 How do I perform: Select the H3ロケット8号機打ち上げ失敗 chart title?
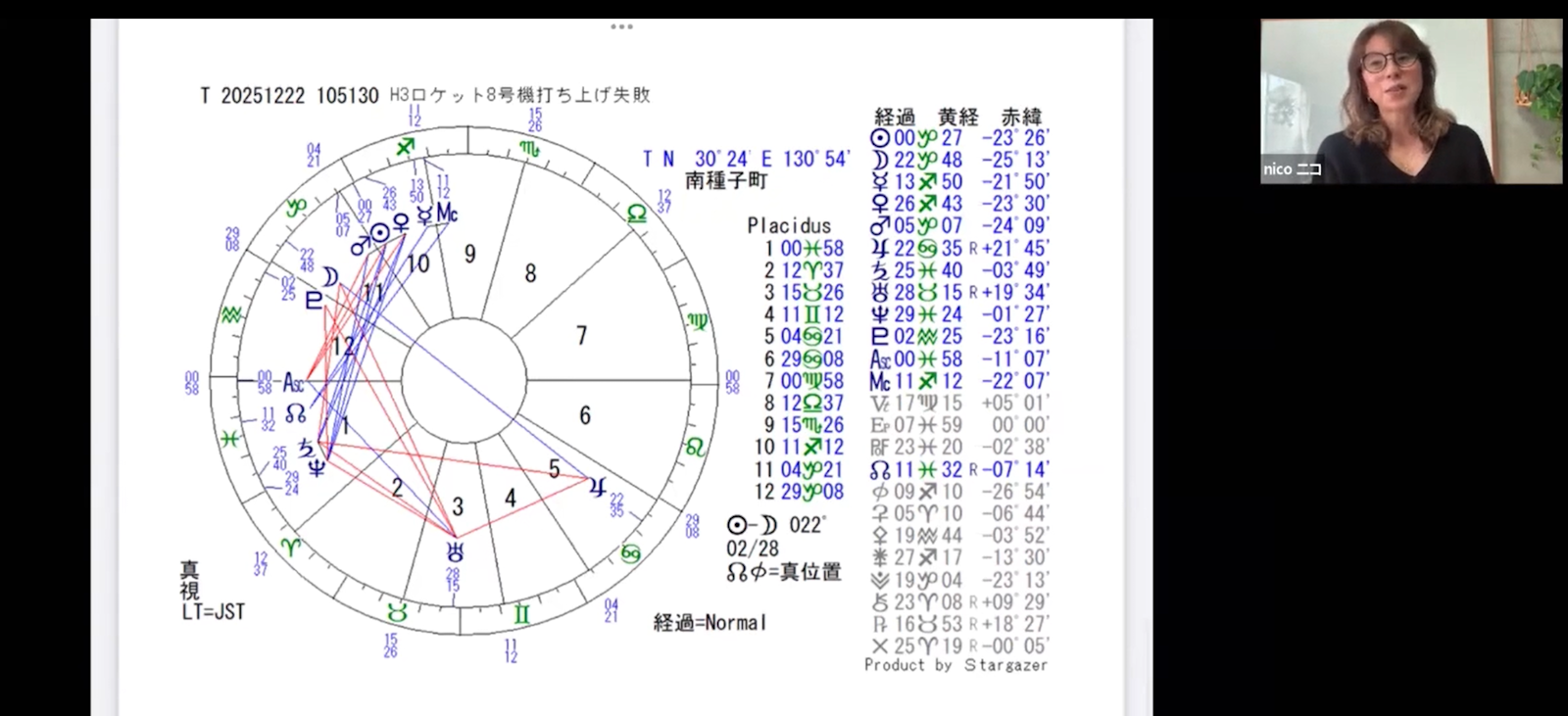[519, 95]
